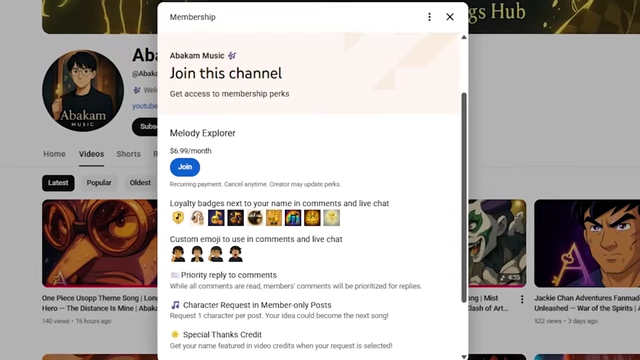The height and width of the screenshot is (360, 640).
Task: Click the Melody Explorer tier name
Action: tap(202, 133)
